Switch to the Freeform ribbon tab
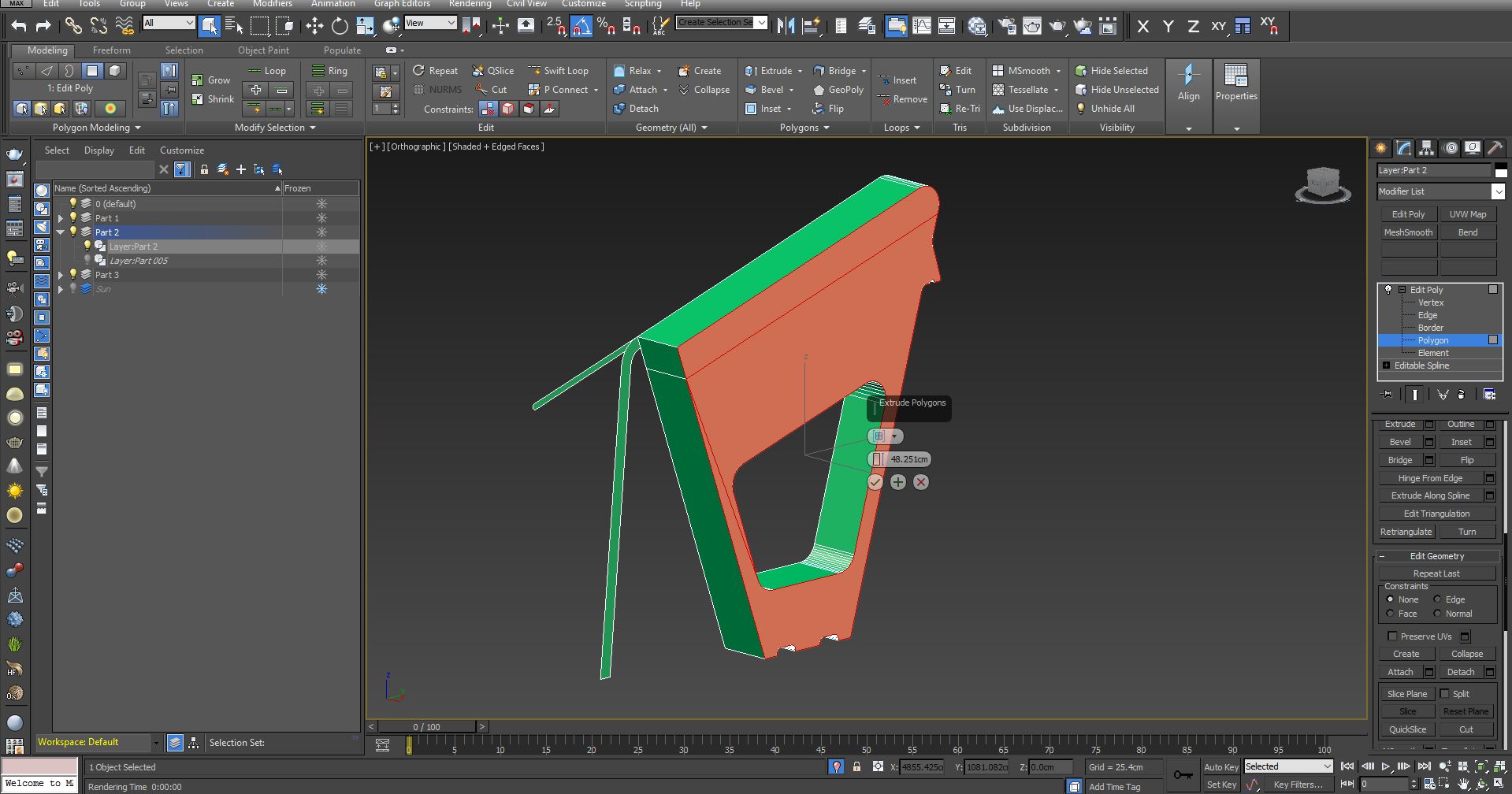Viewport: 1512px width, 794px height. point(111,50)
